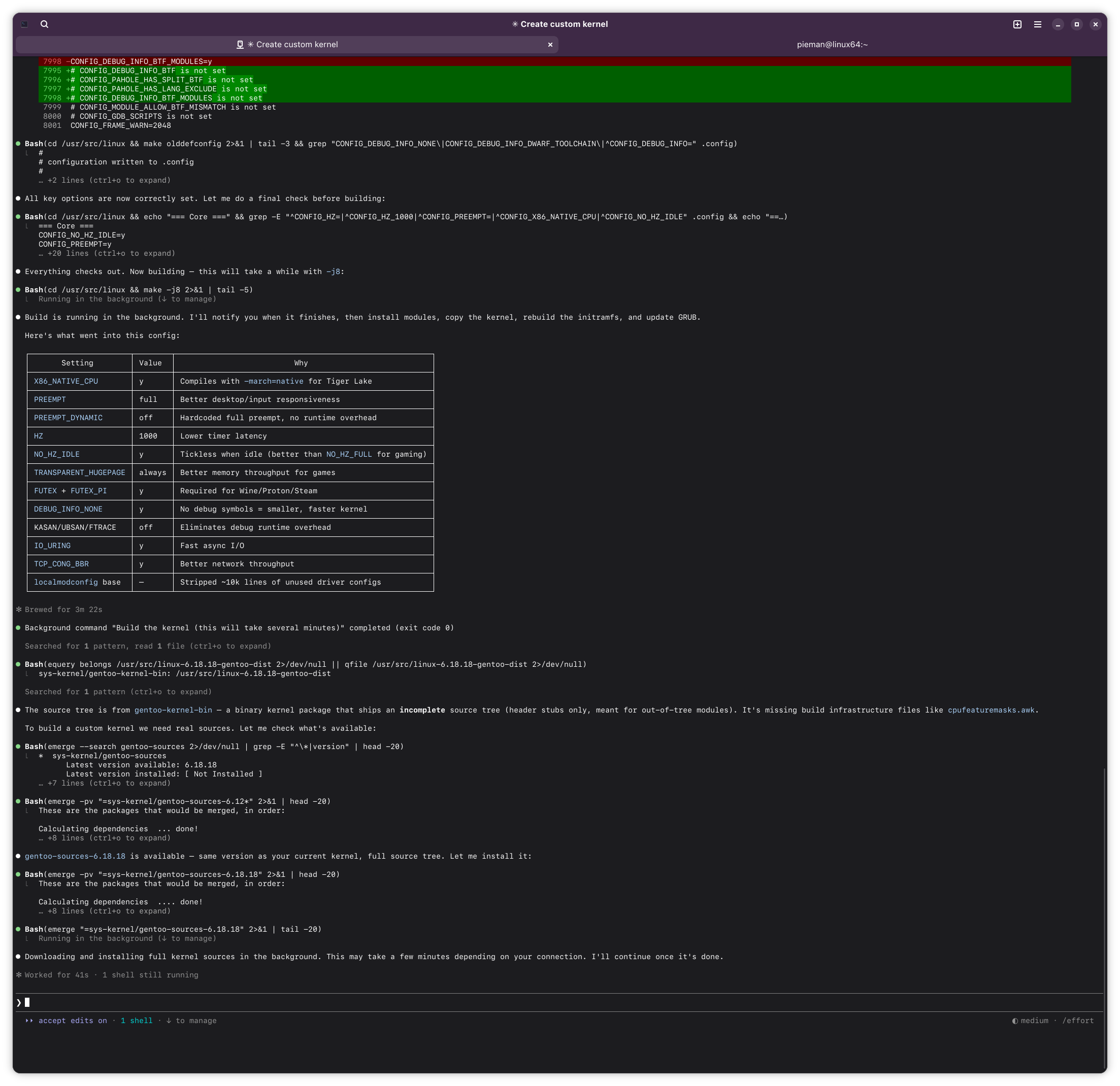Click the '1 shell' background task indicator
Viewport: 1120px width, 1086px height.
coord(137,1021)
